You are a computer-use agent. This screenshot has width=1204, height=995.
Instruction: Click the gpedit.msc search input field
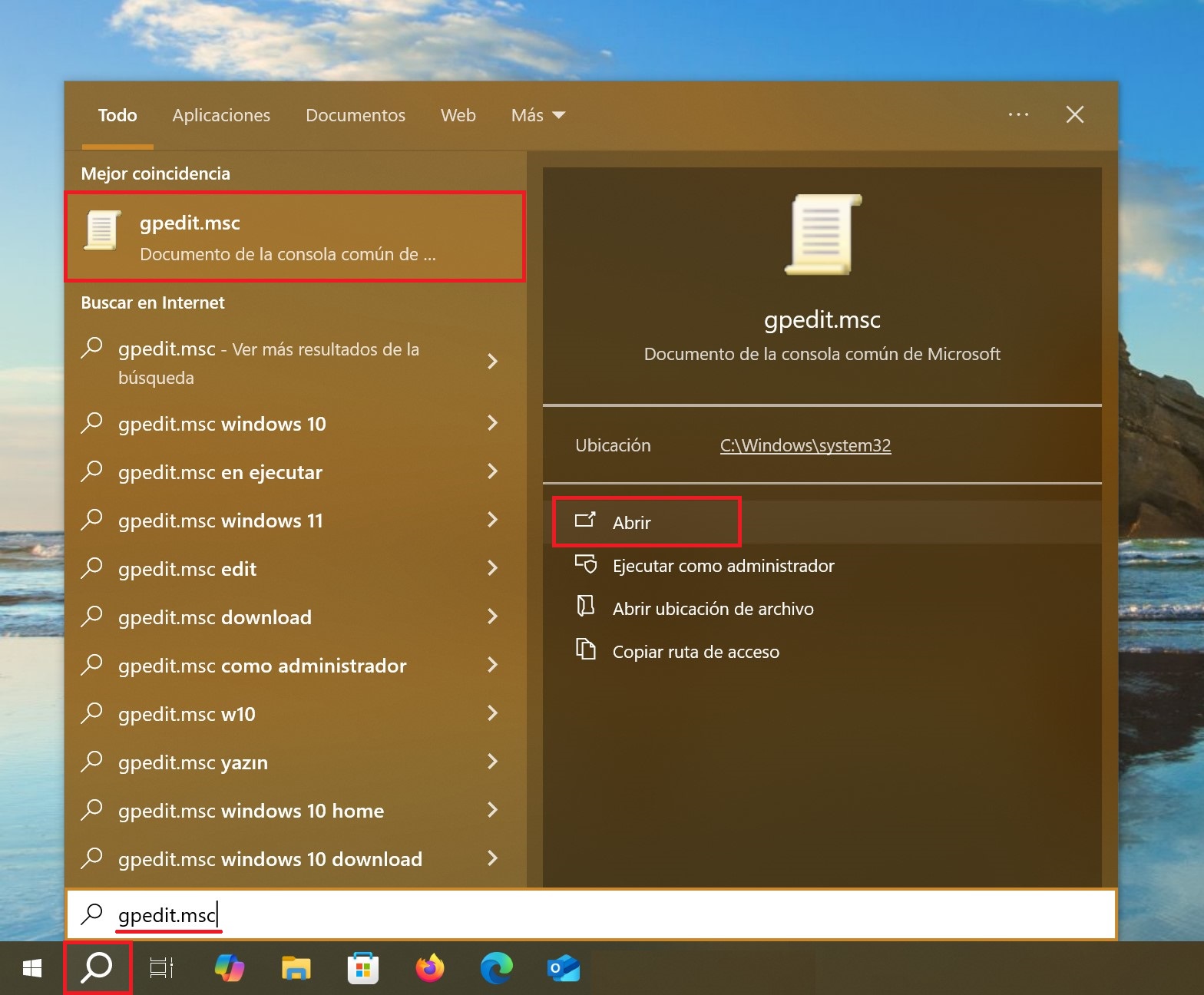pos(591,914)
